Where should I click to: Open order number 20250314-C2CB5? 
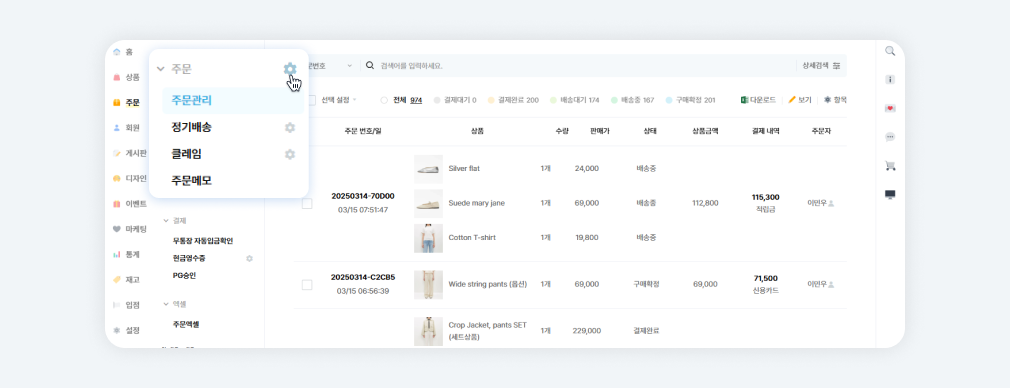click(363, 277)
